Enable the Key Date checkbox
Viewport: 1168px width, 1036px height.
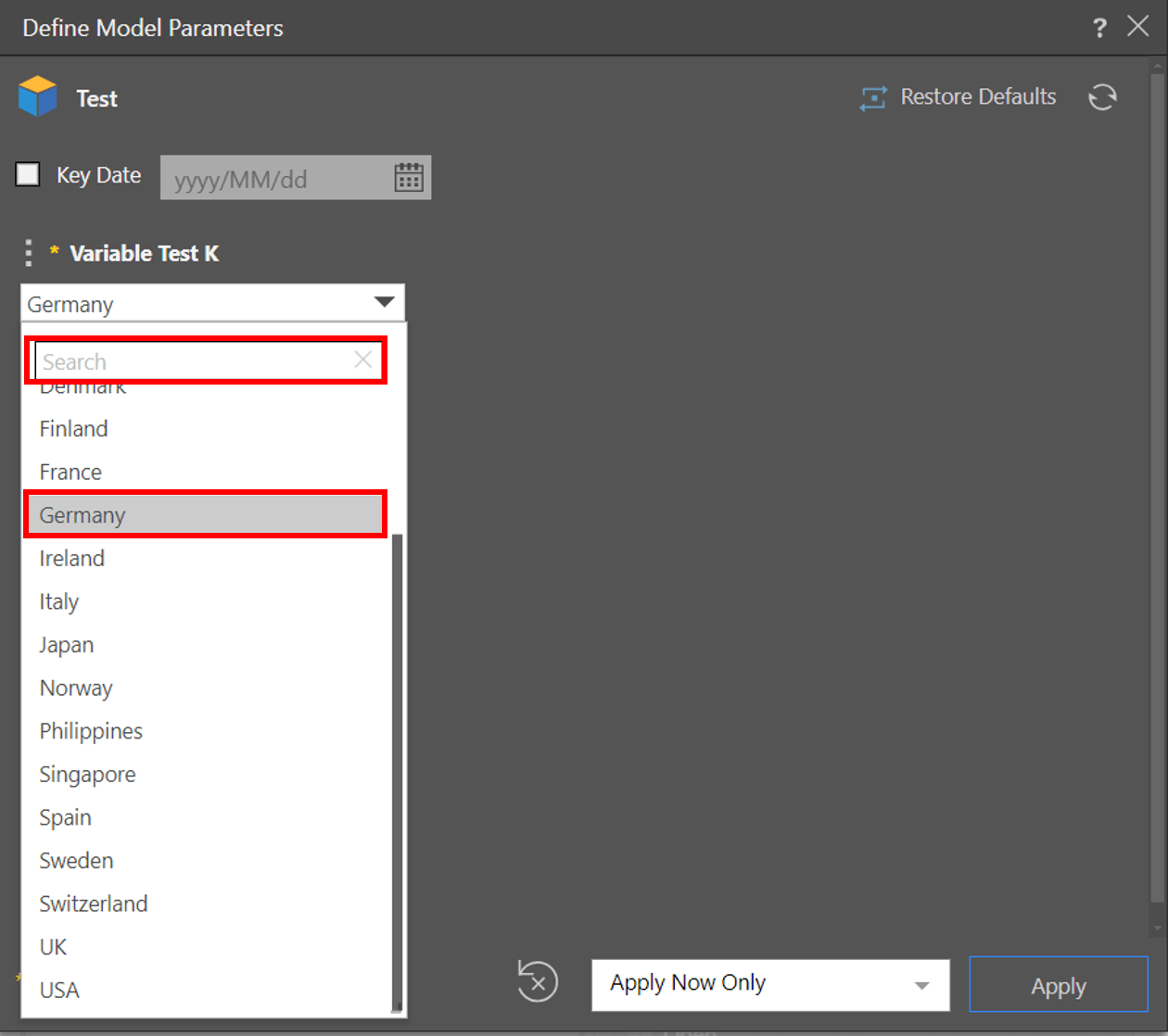tap(28, 174)
